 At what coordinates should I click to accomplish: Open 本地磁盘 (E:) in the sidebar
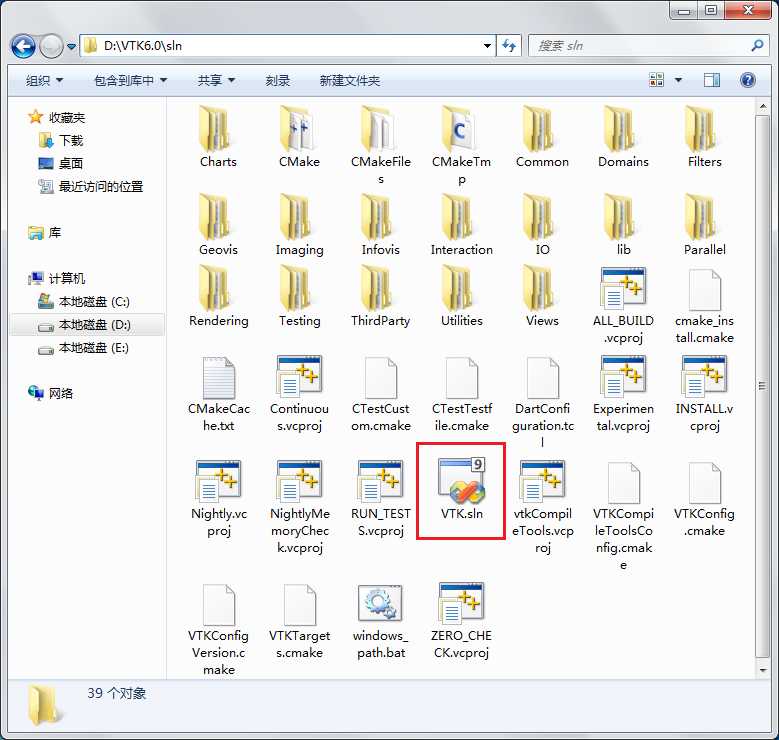click(84, 348)
